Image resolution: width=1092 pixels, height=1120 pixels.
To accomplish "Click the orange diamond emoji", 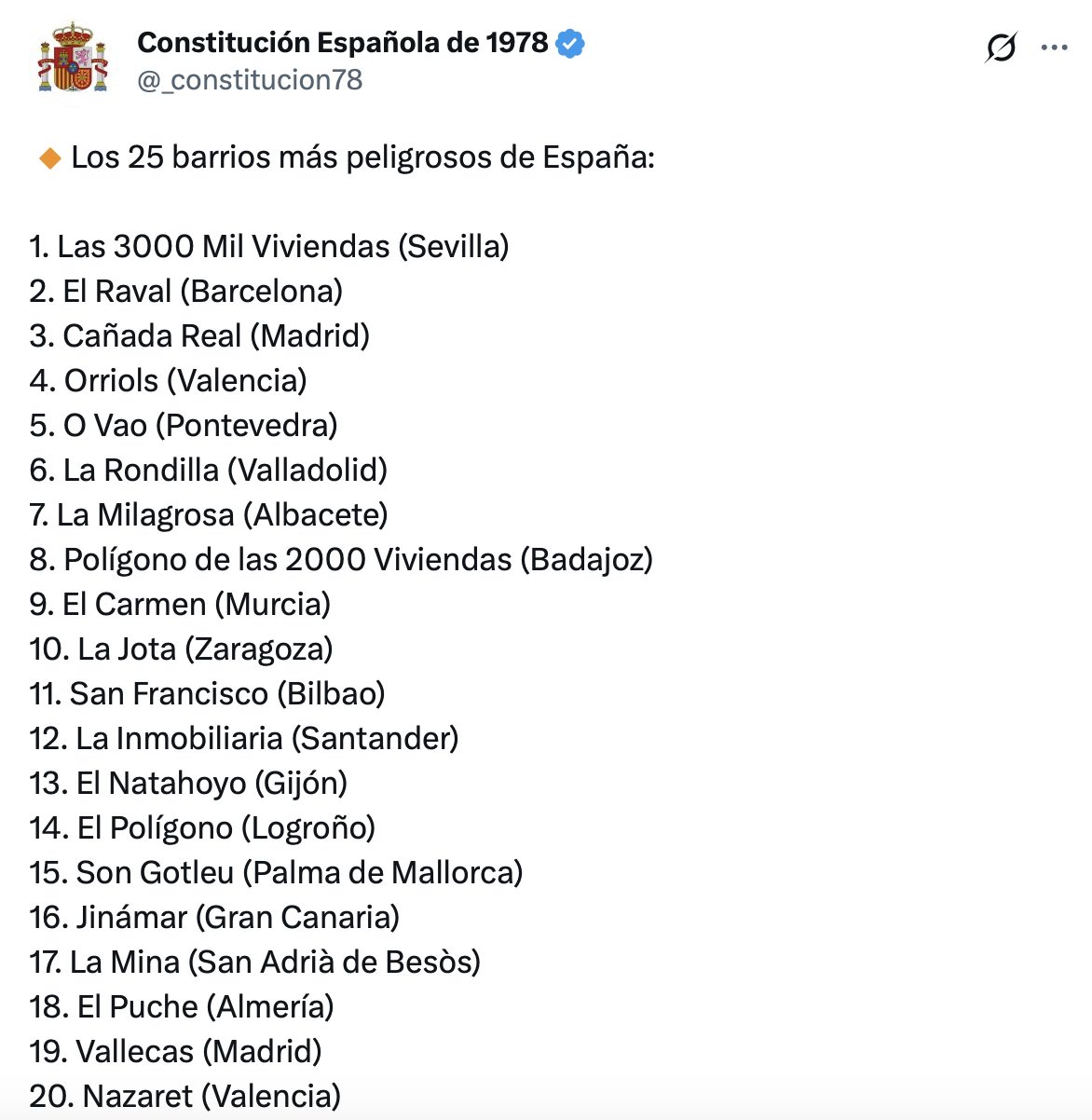I will click(x=49, y=158).
